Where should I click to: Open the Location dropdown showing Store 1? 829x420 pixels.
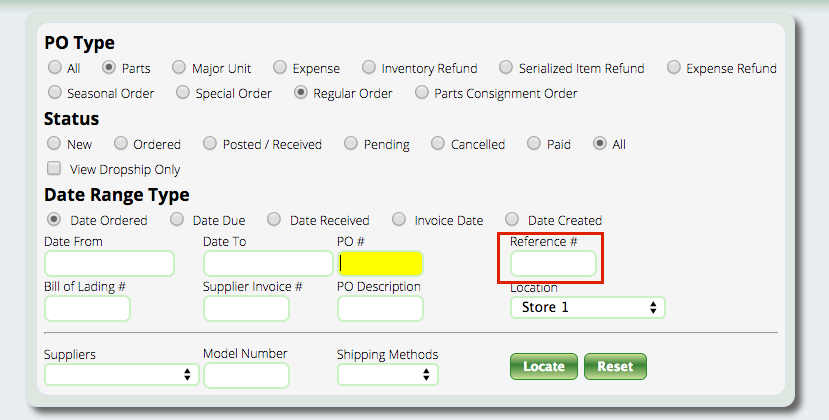588,308
